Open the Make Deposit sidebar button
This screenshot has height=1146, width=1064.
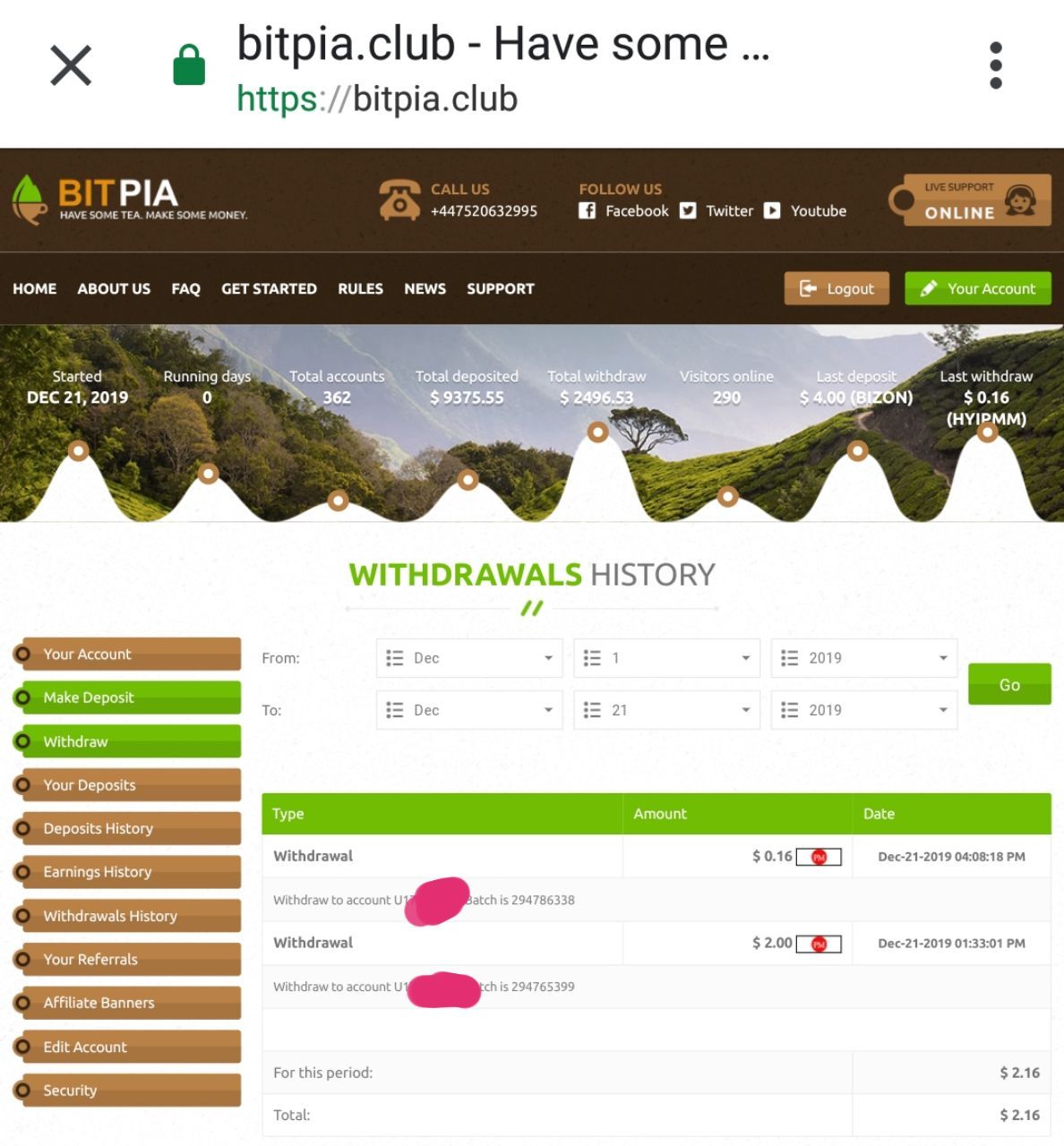tap(128, 697)
